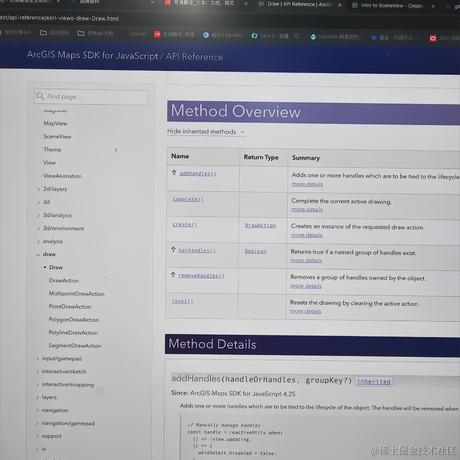The width and height of the screenshot is (460, 460).
Task: Open the Hide inherited methods dropdown
Action: tap(206, 132)
